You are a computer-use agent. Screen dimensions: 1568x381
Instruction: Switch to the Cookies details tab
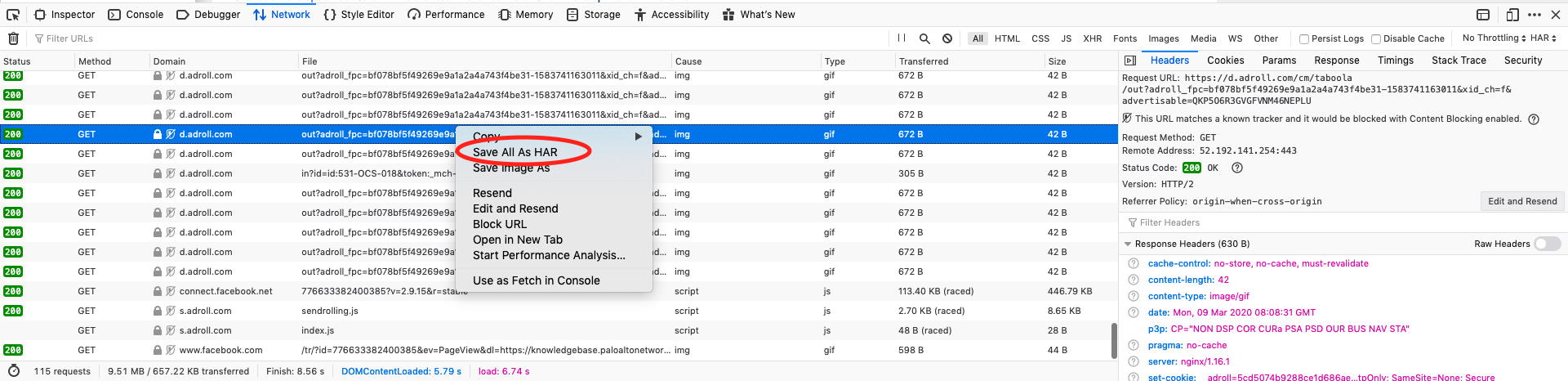[x=1226, y=61]
